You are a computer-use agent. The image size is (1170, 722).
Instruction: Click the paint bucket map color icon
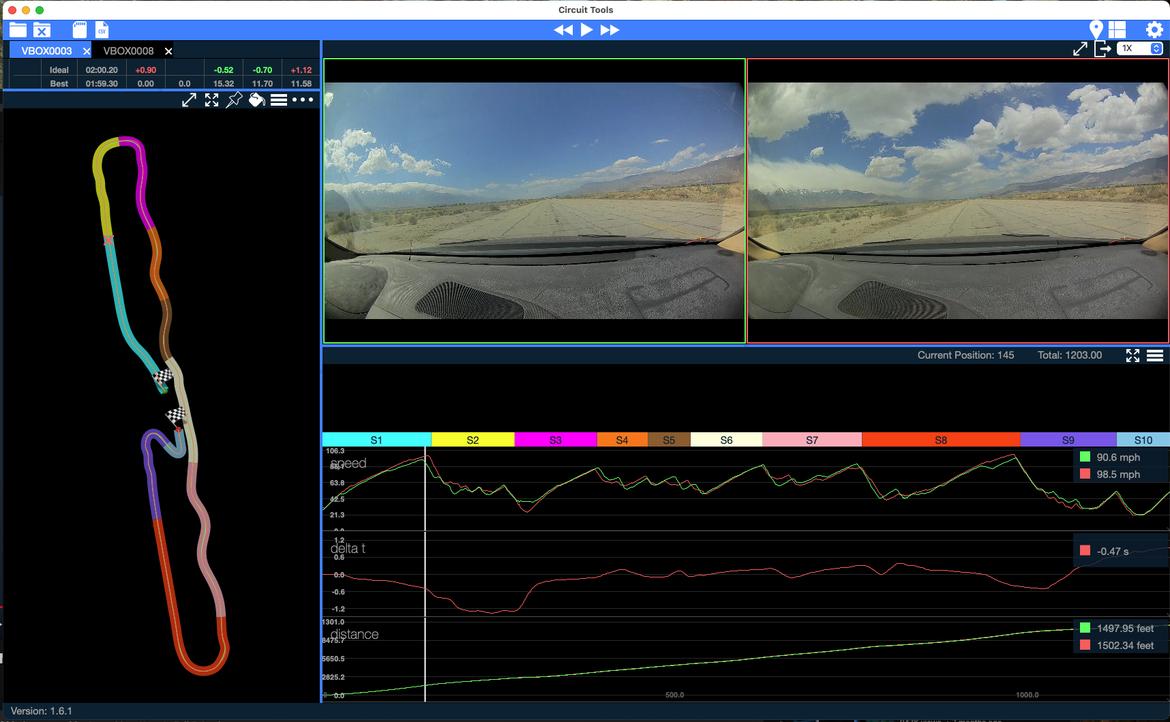tap(256, 100)
